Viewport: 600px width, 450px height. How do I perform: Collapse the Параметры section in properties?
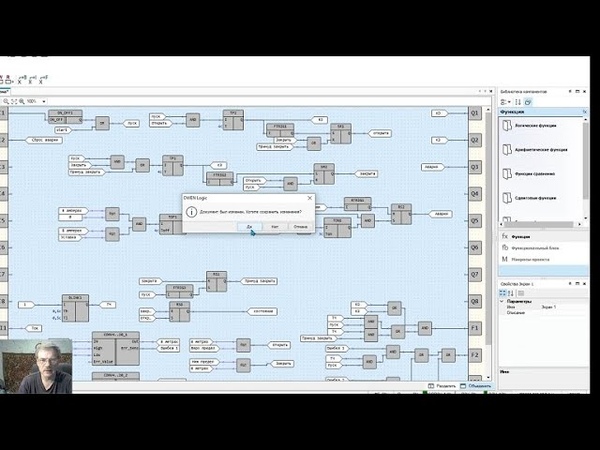(x=502, y=302)
